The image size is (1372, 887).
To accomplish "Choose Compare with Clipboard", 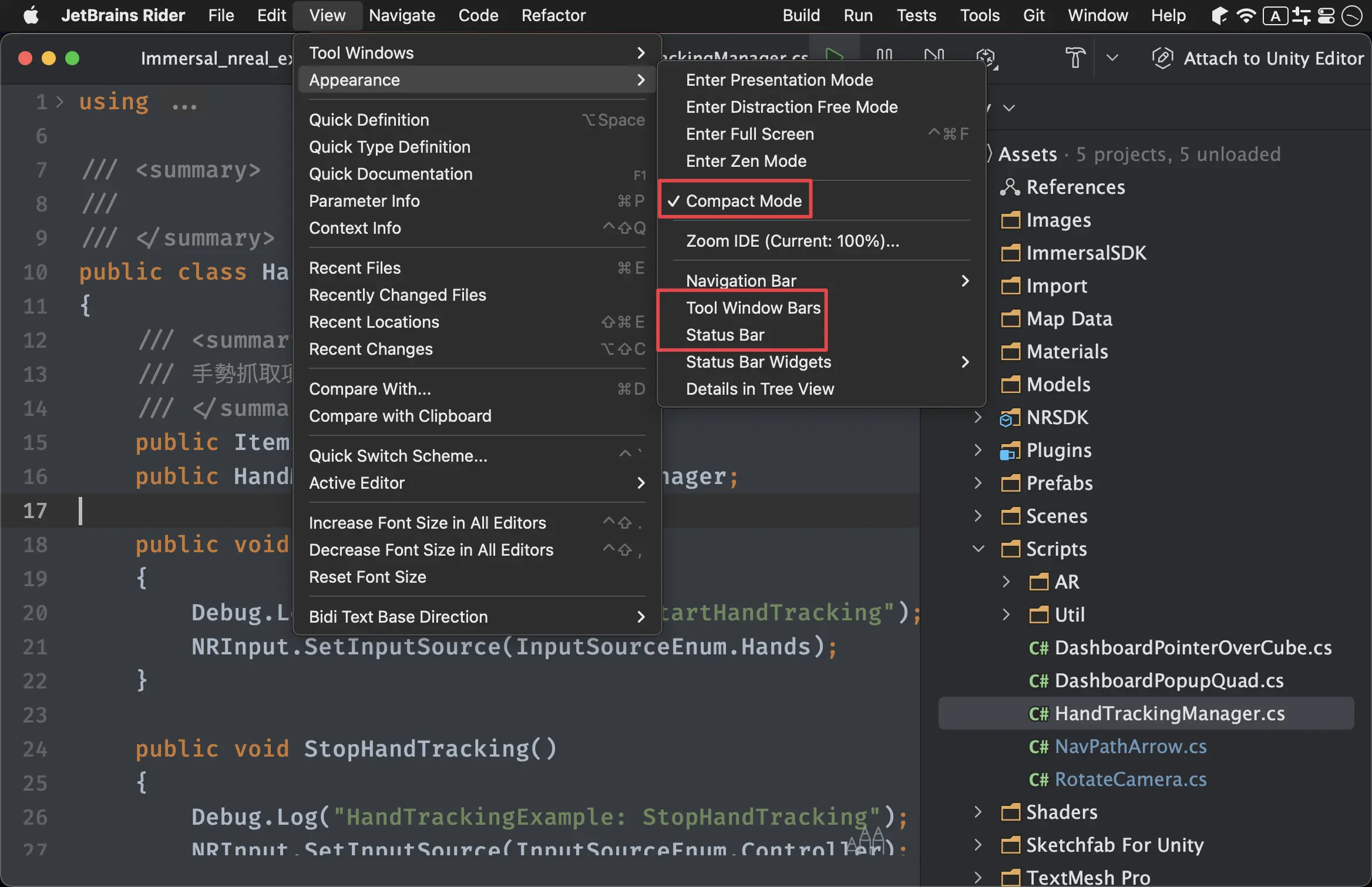I will tap(477, 416).
